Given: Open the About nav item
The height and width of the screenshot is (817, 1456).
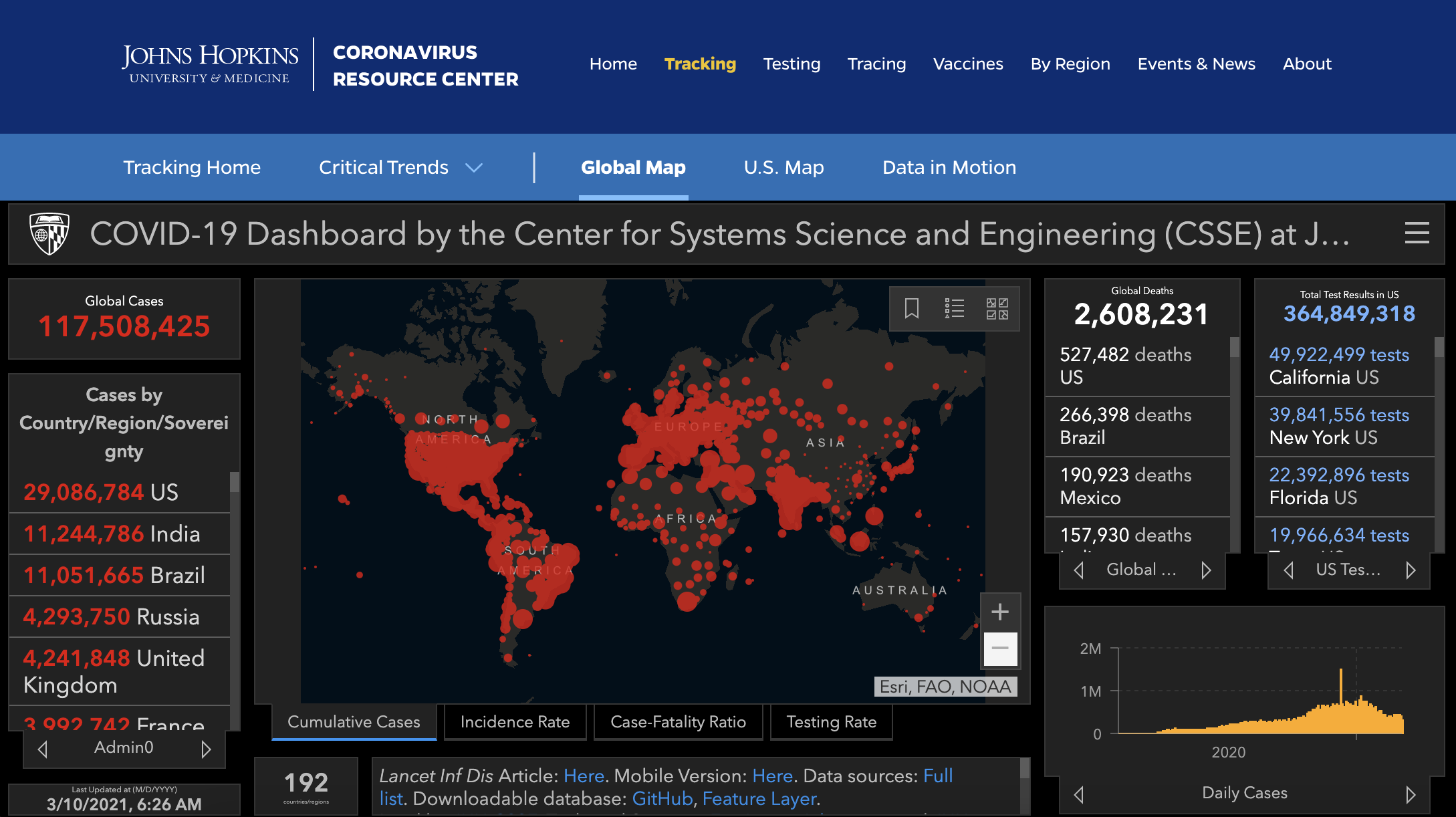Looking at the screenshot, I should 1307,64.
